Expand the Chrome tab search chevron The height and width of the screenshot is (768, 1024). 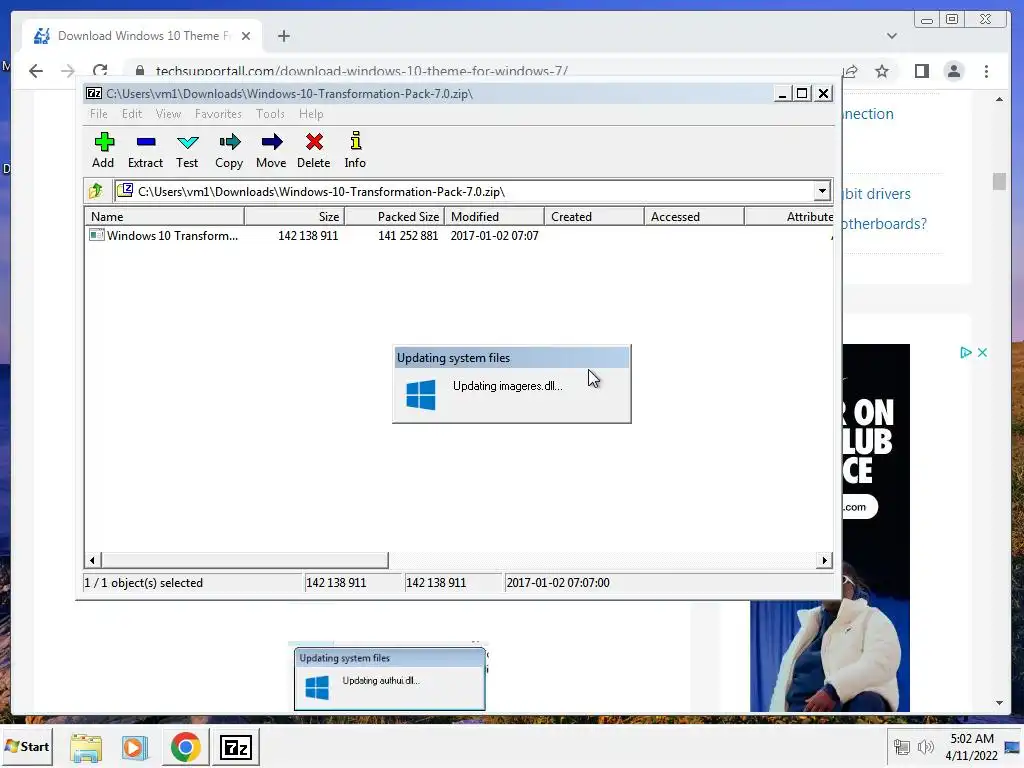[x=891, y=36]
